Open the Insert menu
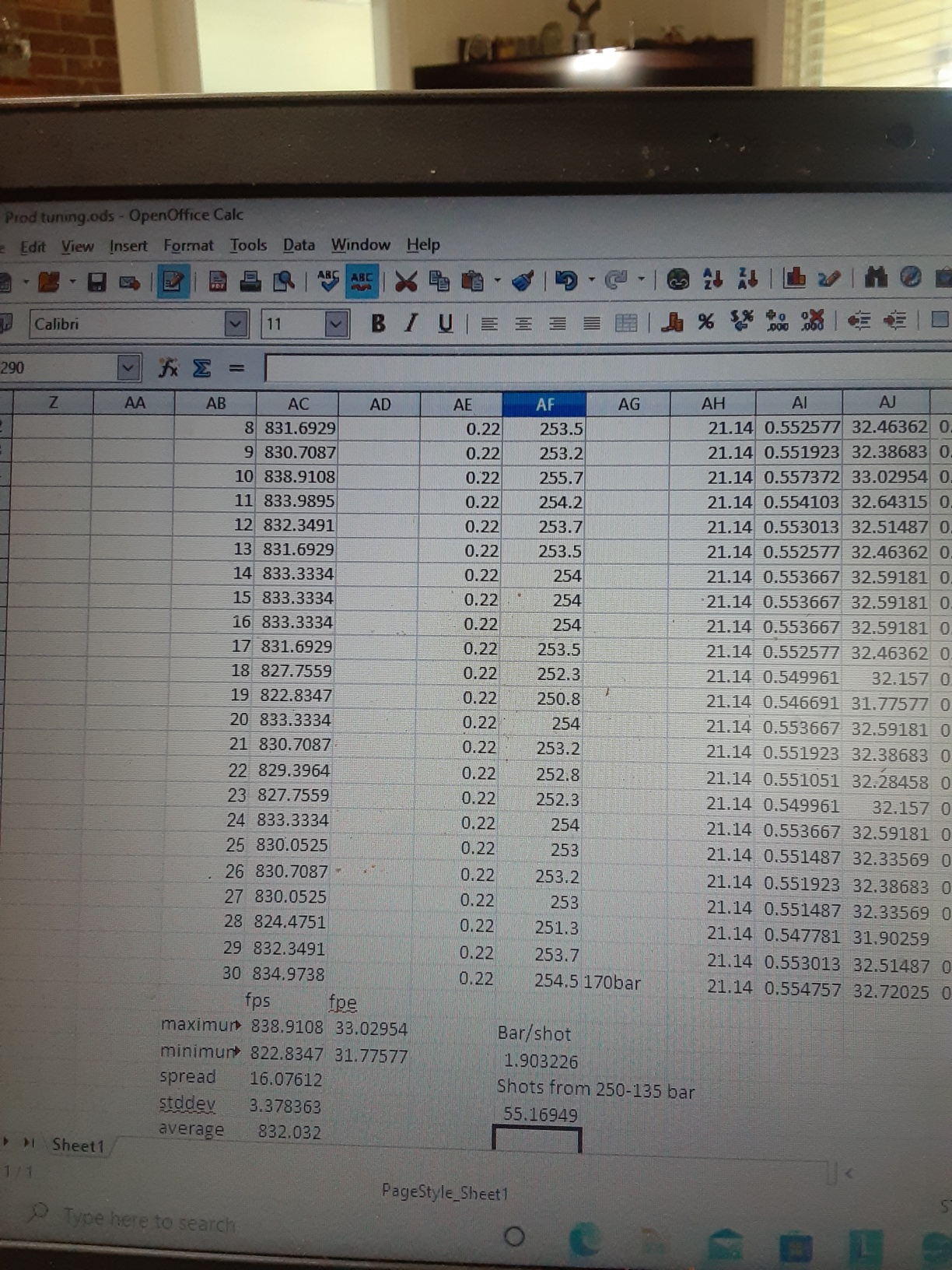The image size is (952, 1270). coord(128,246)
